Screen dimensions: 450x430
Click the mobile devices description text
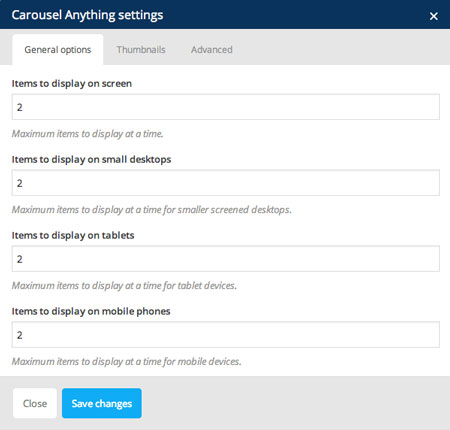(x=127, y=362)
